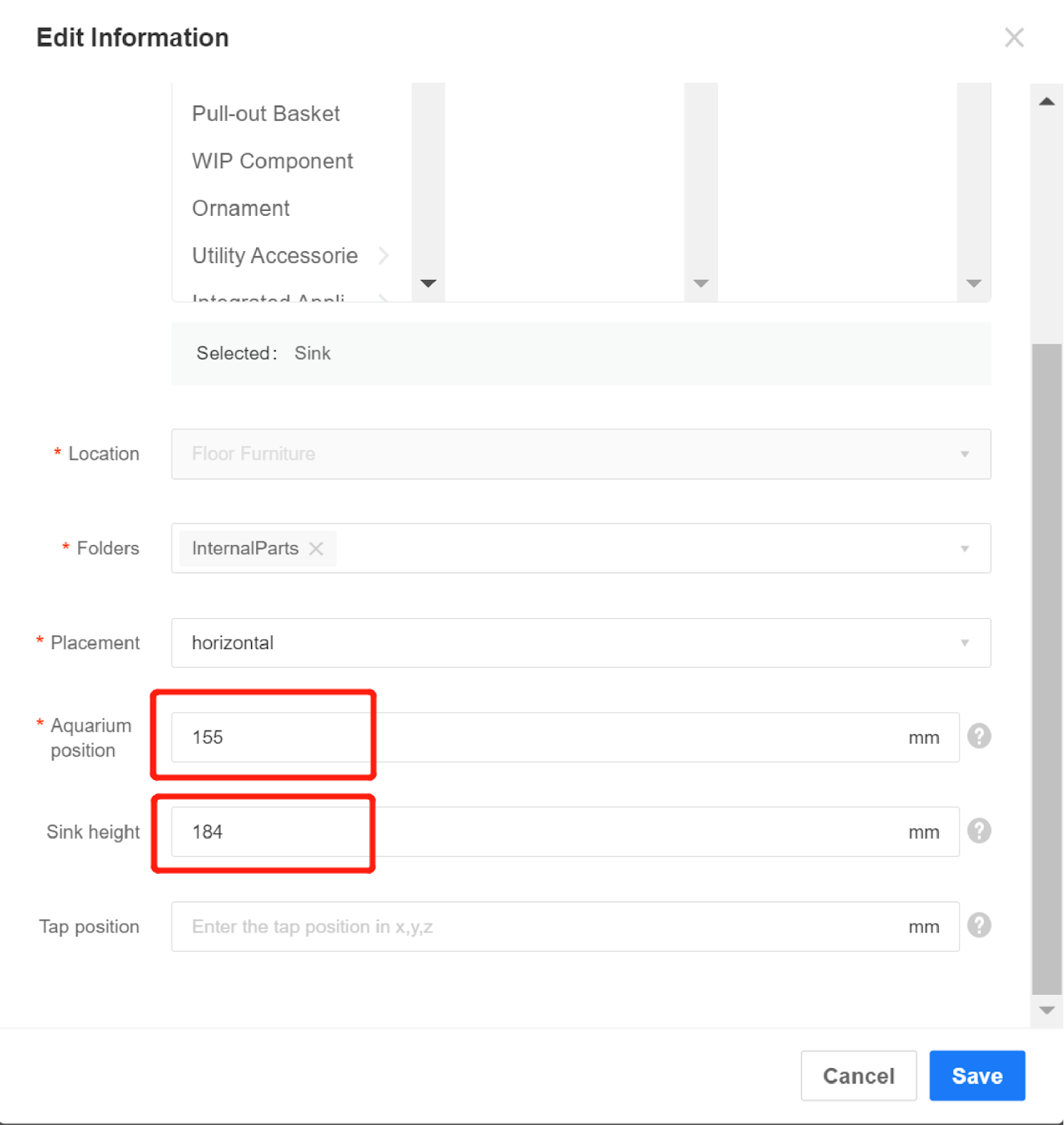
Task: Click dialog scrollbar up arrow
Action: click(1046, 102)
